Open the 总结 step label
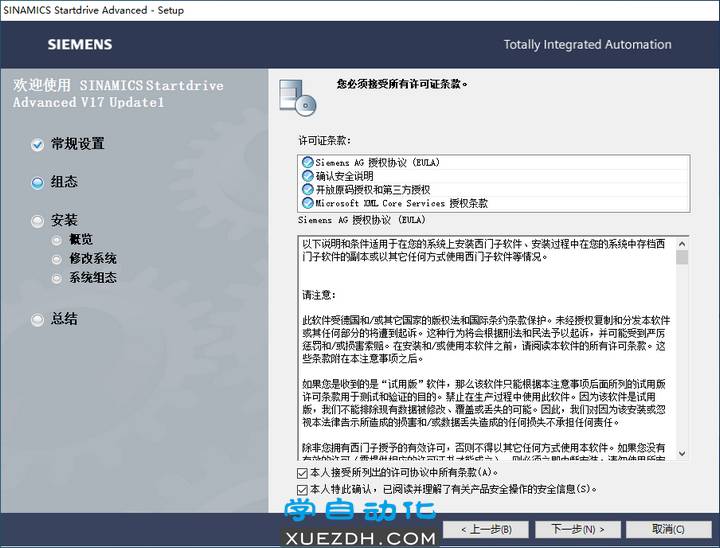 pyautogui.click(x=64, y=319)
